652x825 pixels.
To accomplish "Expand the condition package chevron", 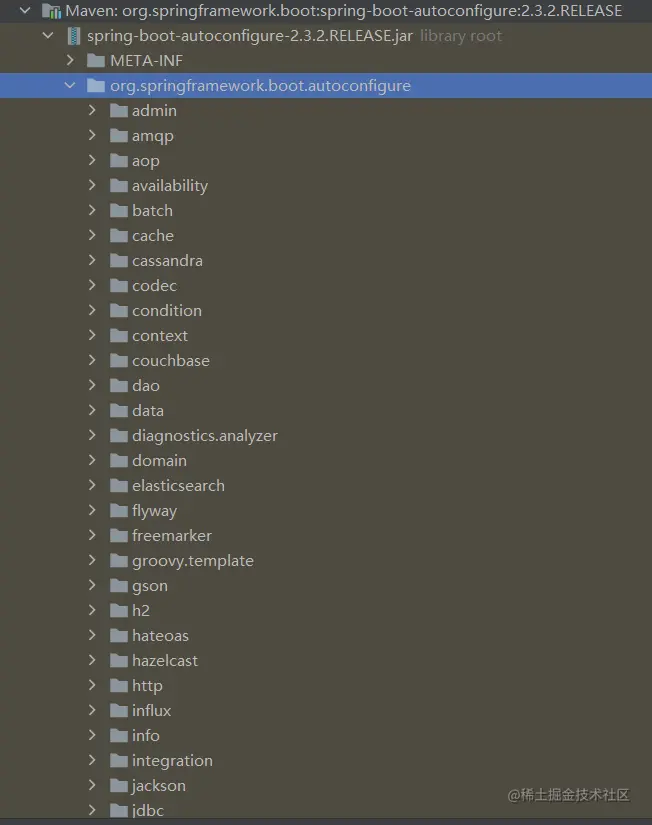I will pos(92,310).
